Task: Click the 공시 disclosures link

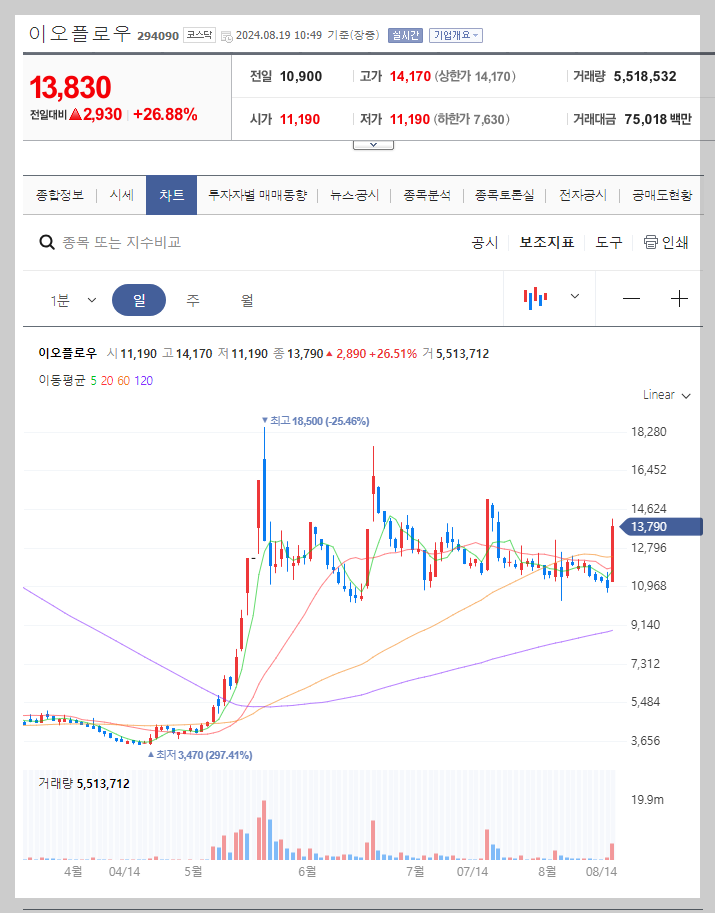Action: pos(484,242)
